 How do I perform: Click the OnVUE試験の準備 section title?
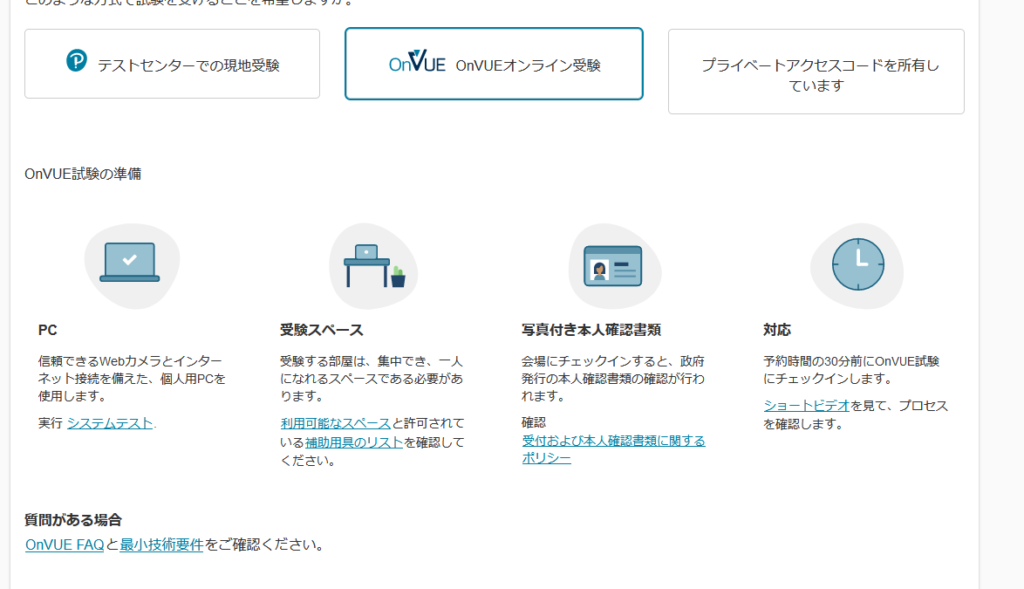[83, 174]
